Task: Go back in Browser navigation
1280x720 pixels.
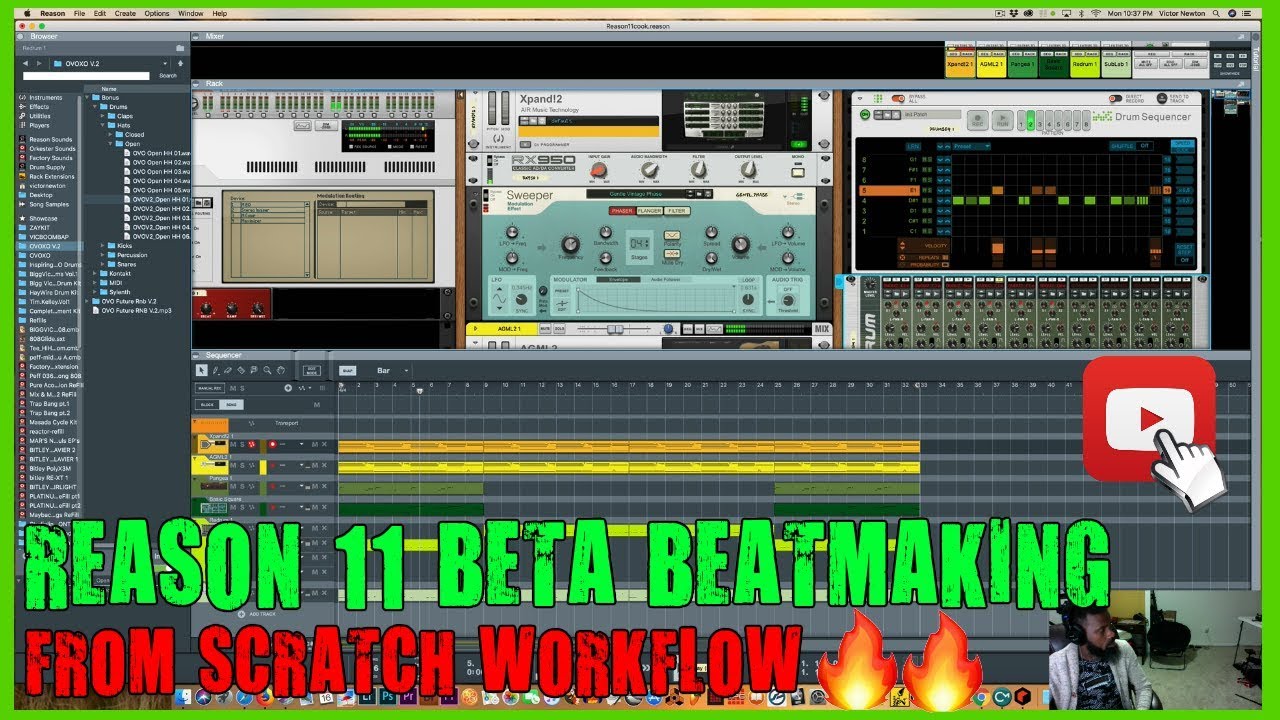Action: tap(25, 63)
